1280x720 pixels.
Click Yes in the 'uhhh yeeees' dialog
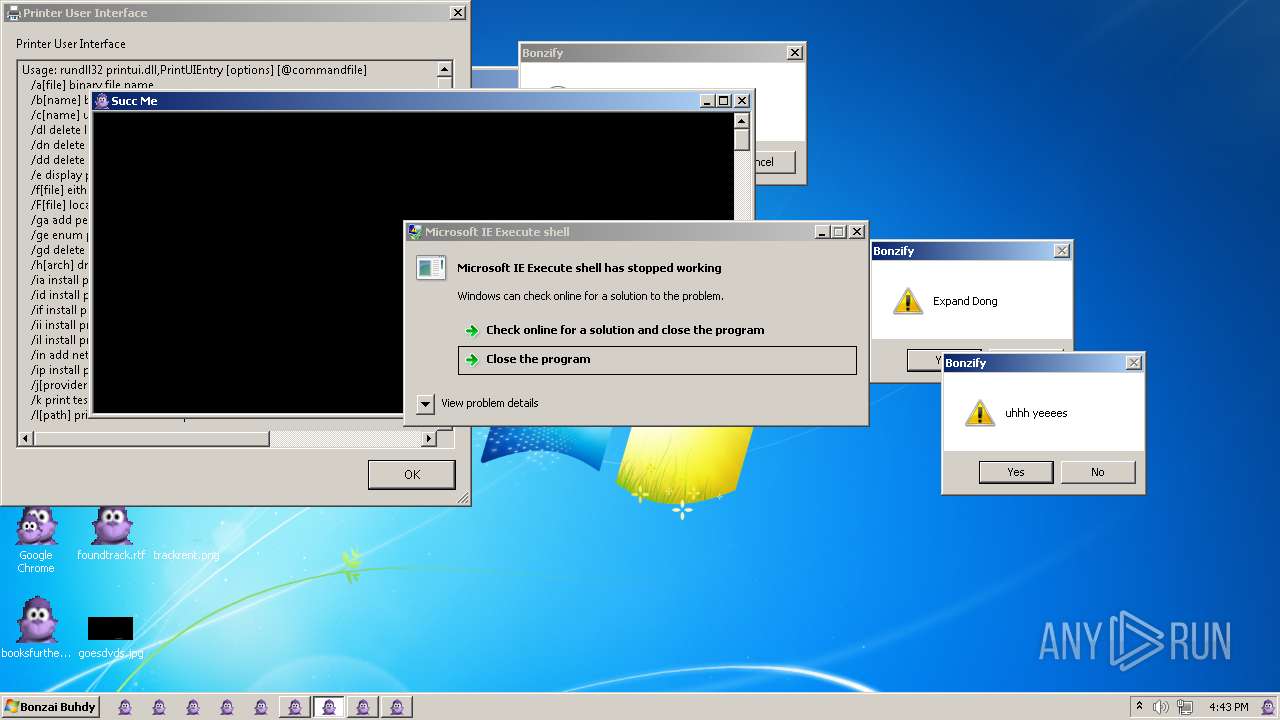tap(1016, 472)
